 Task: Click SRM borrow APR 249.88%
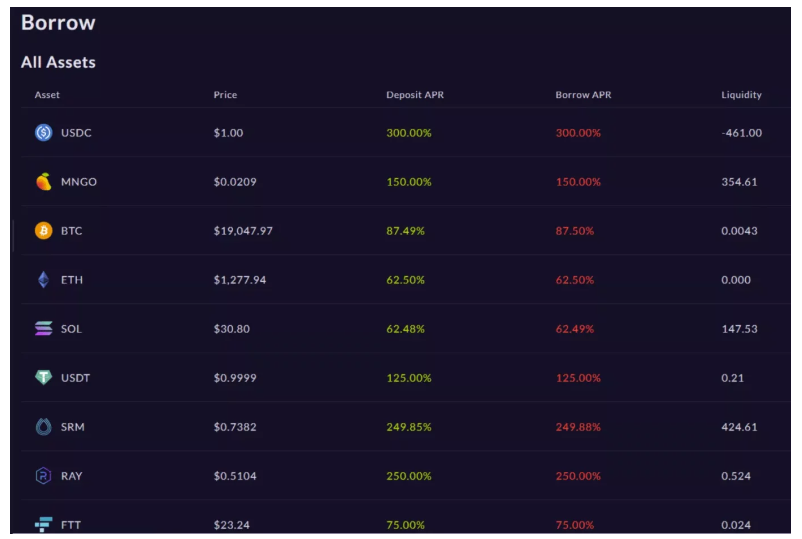(578, 427)
